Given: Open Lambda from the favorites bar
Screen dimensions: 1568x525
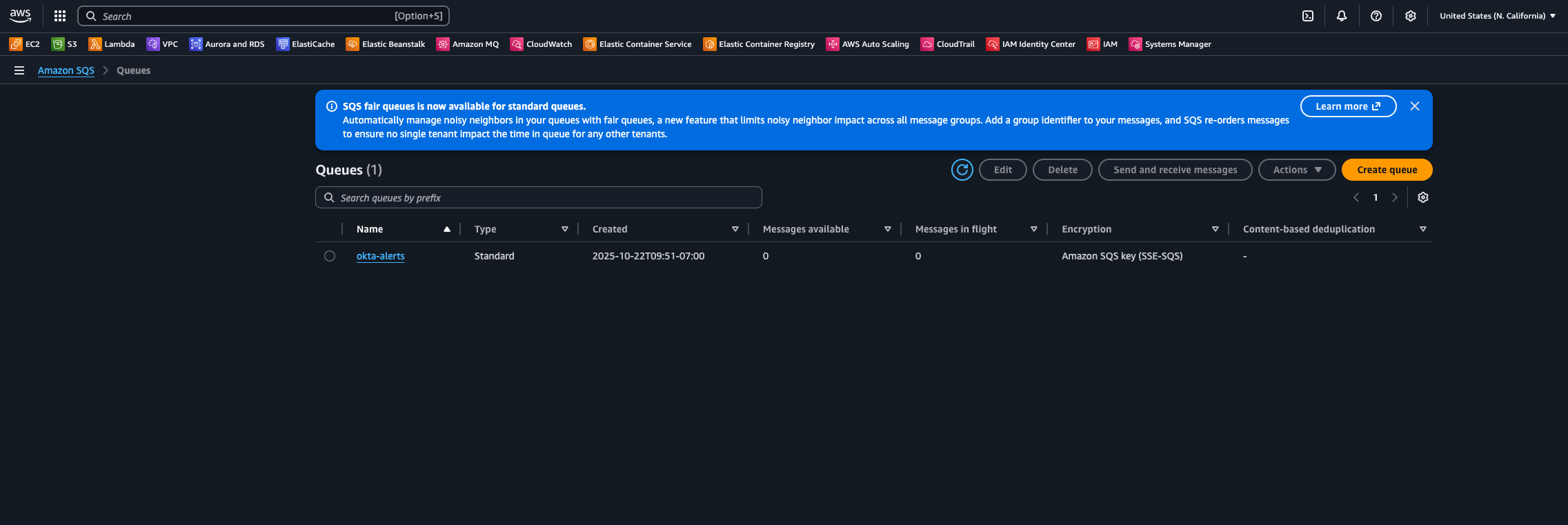Looking at the screenshot, I should point(112,44).
